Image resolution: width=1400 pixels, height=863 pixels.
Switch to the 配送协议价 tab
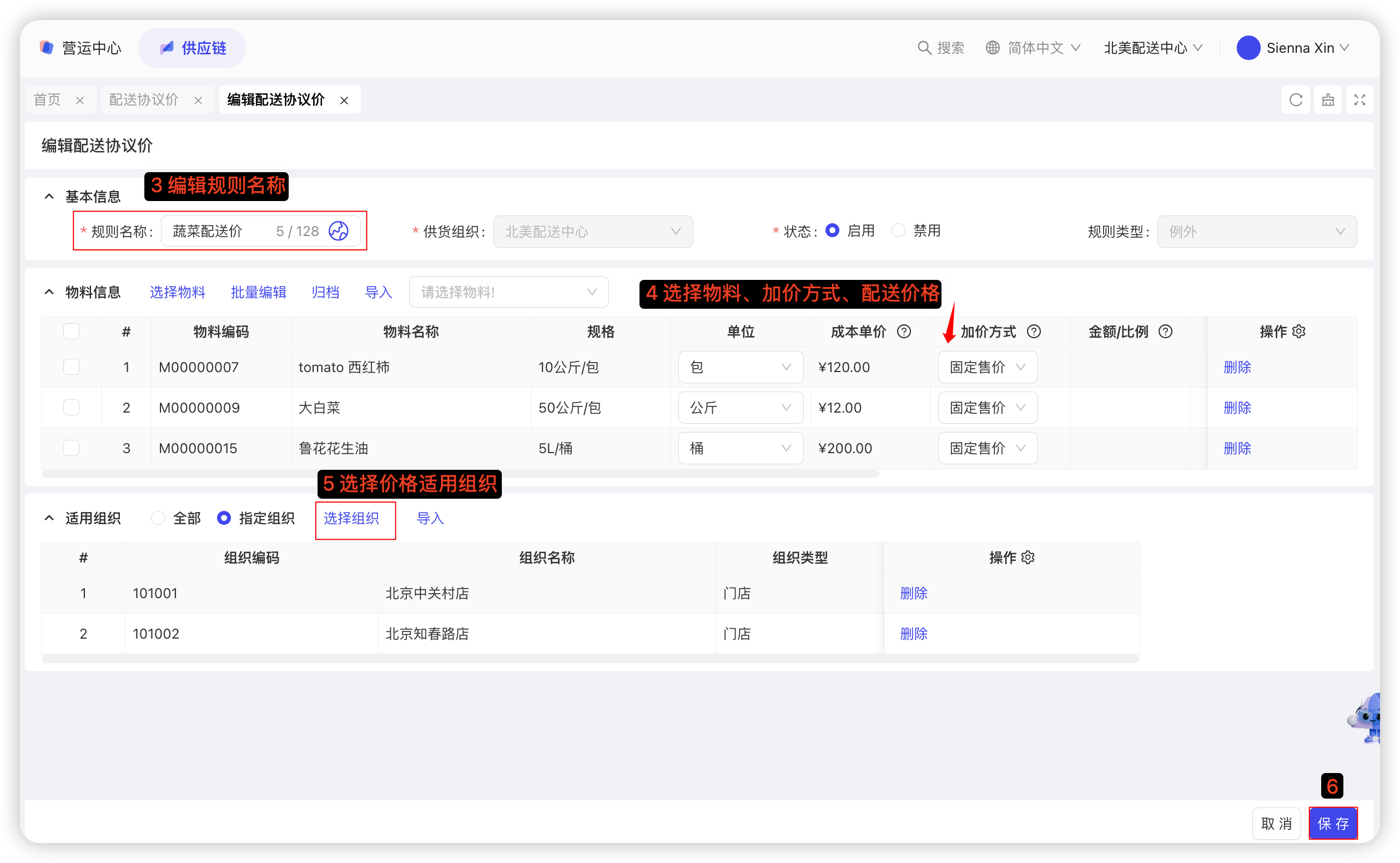[x=144, y=100]
